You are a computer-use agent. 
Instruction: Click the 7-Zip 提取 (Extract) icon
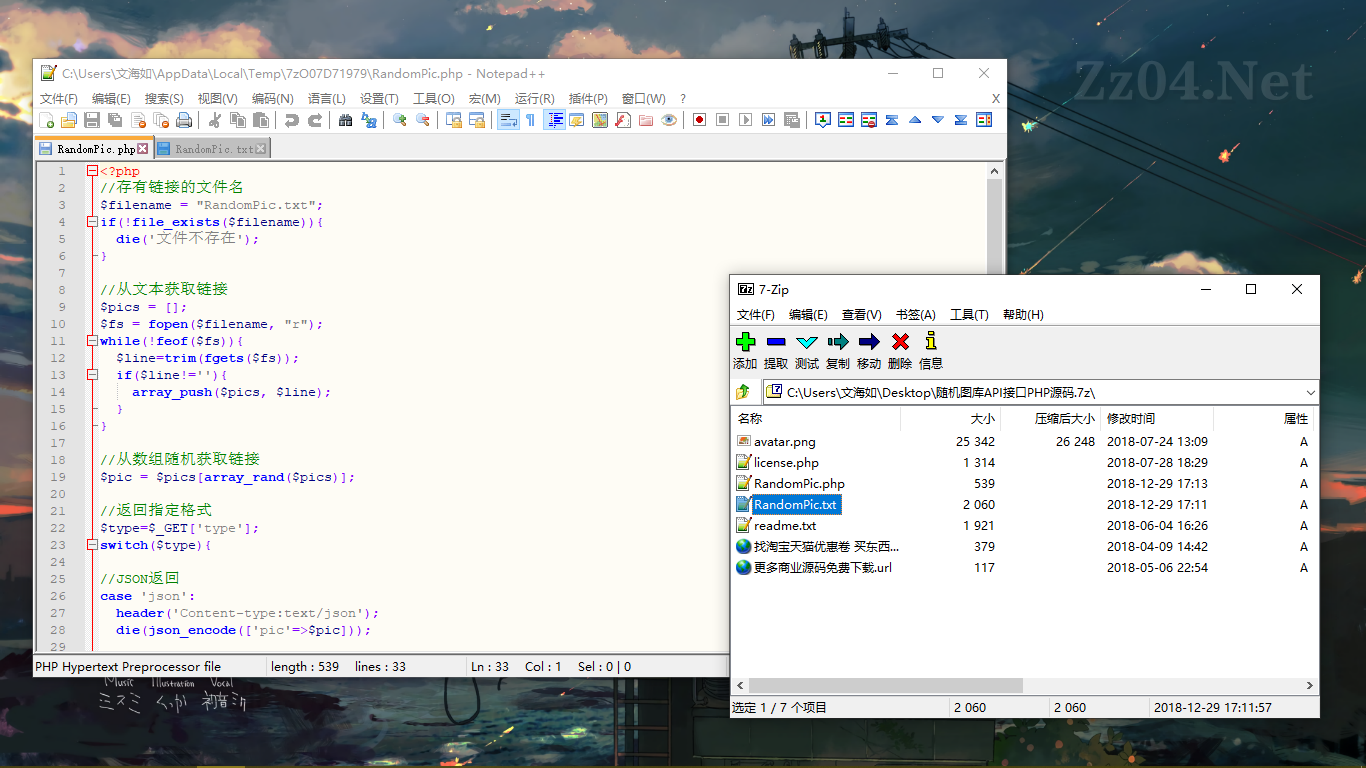776,342
